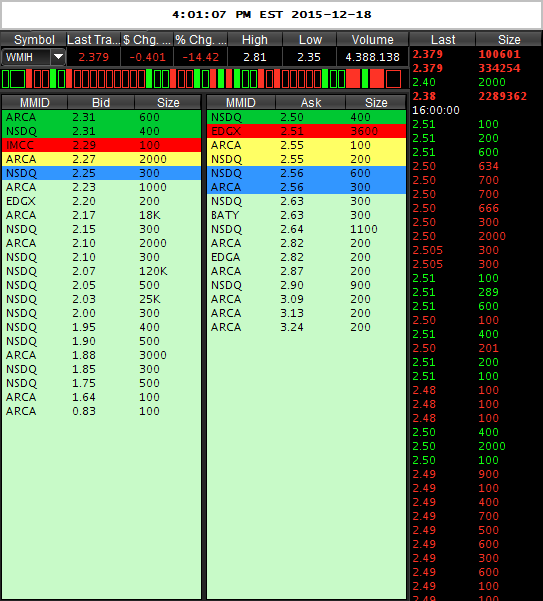543x601 pixels.
Task: Select NSDQ bid 2.07 size 120K row
Action: click(101, 271)
